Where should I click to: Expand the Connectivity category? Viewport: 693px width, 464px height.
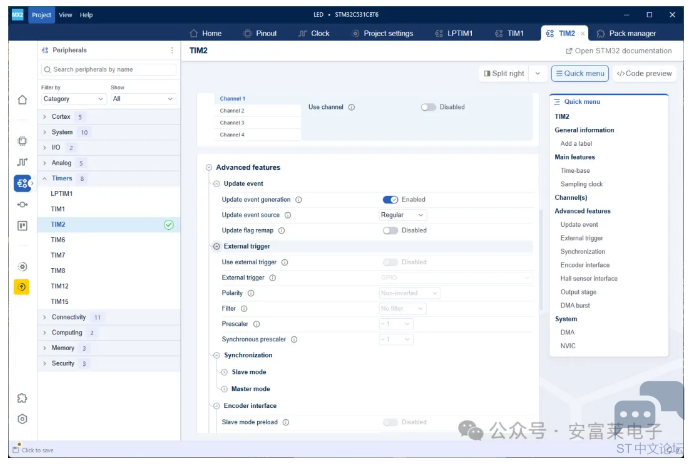click(x=45, y=317)
